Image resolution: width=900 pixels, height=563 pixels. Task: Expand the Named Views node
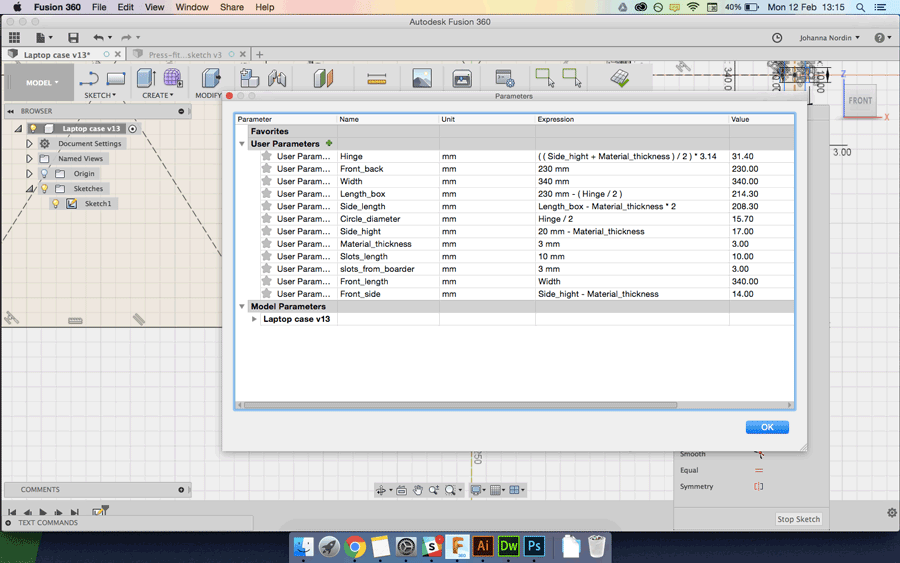29,158
